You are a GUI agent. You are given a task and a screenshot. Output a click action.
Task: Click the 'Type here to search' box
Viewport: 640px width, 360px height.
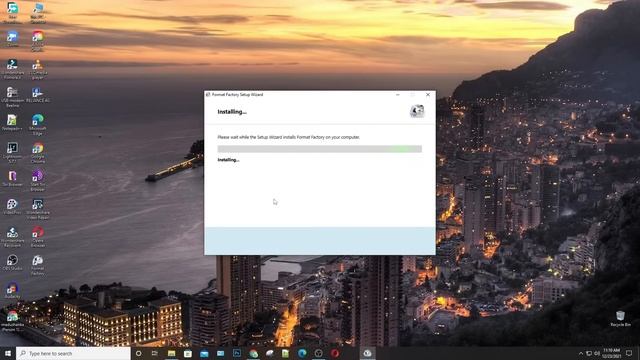coord(73,353)
